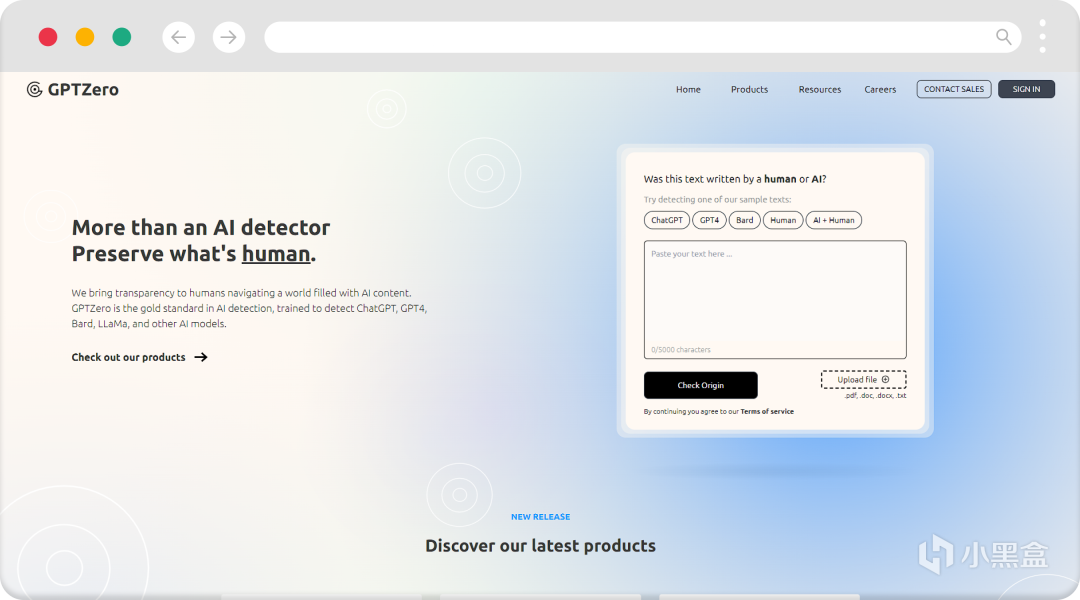The image size is (1080, 600).
Task: Select the GPT4 sample text
Action: pos(709,220)
